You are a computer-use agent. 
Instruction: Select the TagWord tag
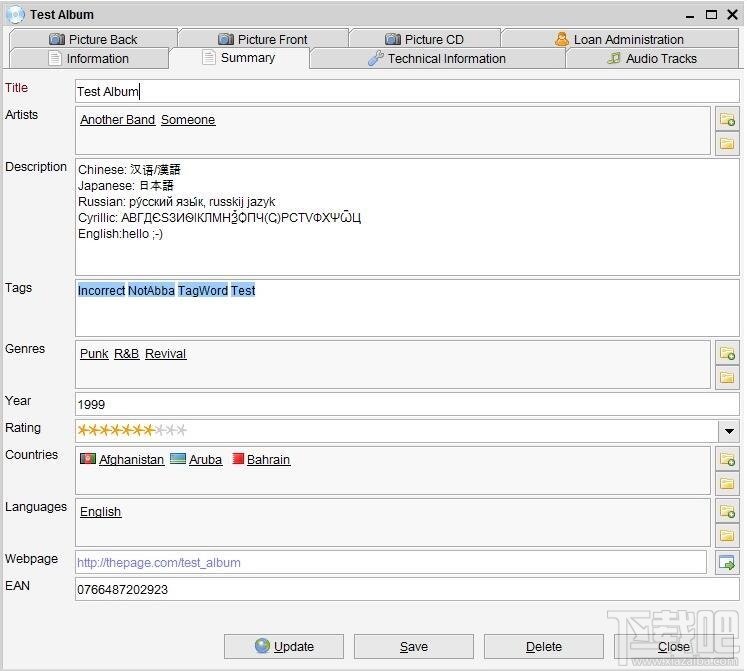(203, 290)
